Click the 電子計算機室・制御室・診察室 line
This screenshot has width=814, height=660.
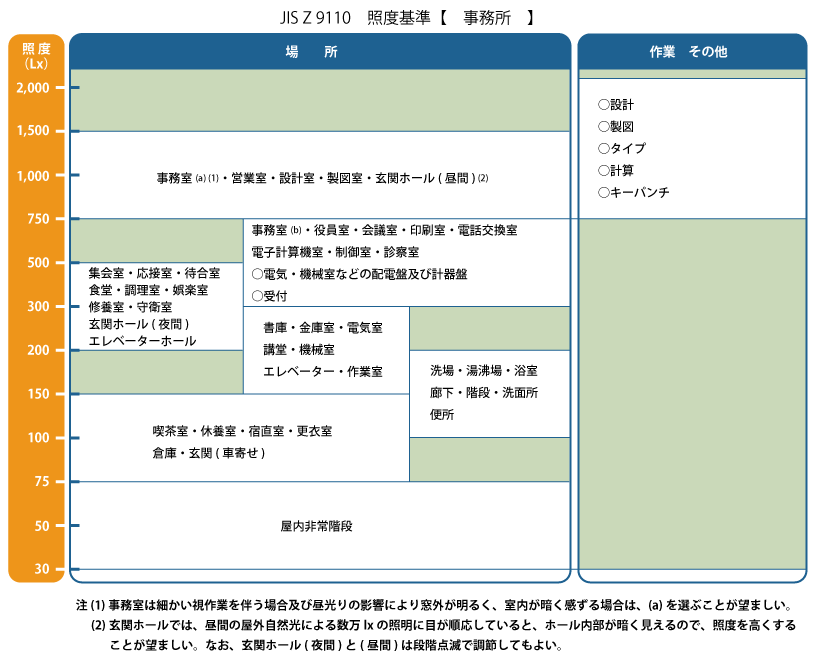[x=335, y=252]
